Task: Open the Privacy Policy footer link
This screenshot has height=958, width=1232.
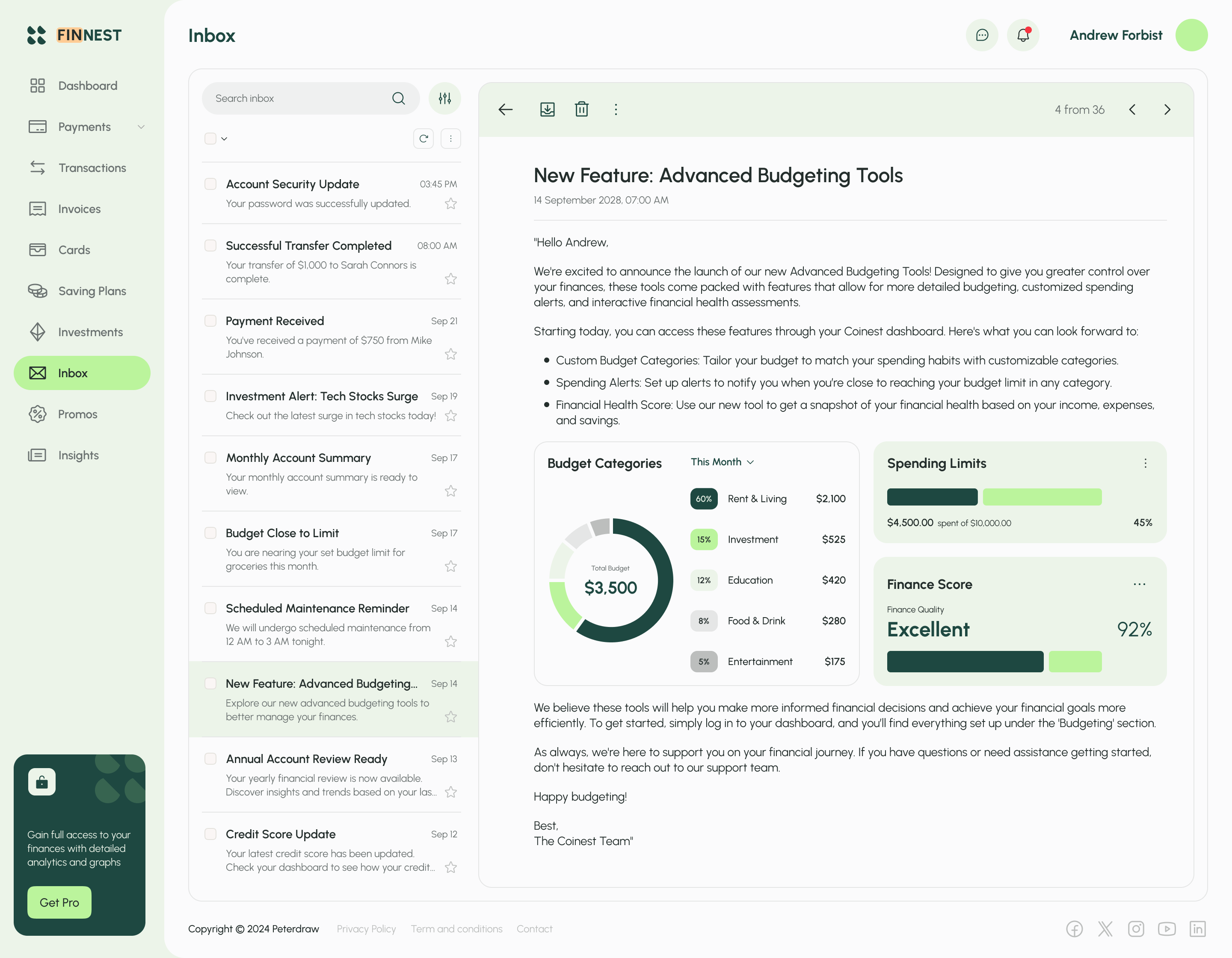Action: [366, 928]
